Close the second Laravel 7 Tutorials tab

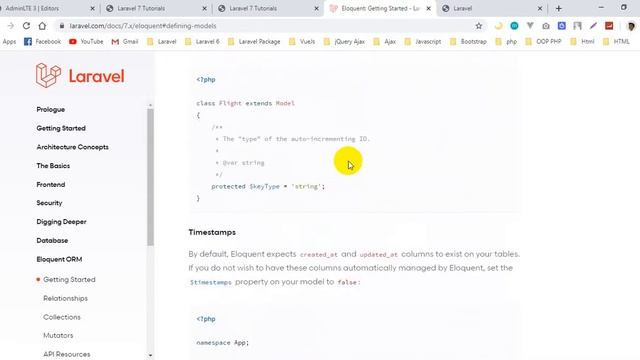click(316, 8)
